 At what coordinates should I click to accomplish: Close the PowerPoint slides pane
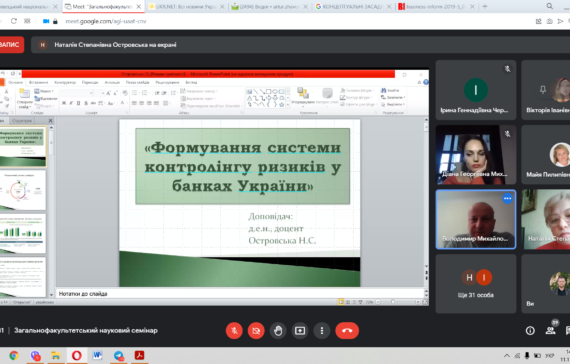tap(50, 120)
